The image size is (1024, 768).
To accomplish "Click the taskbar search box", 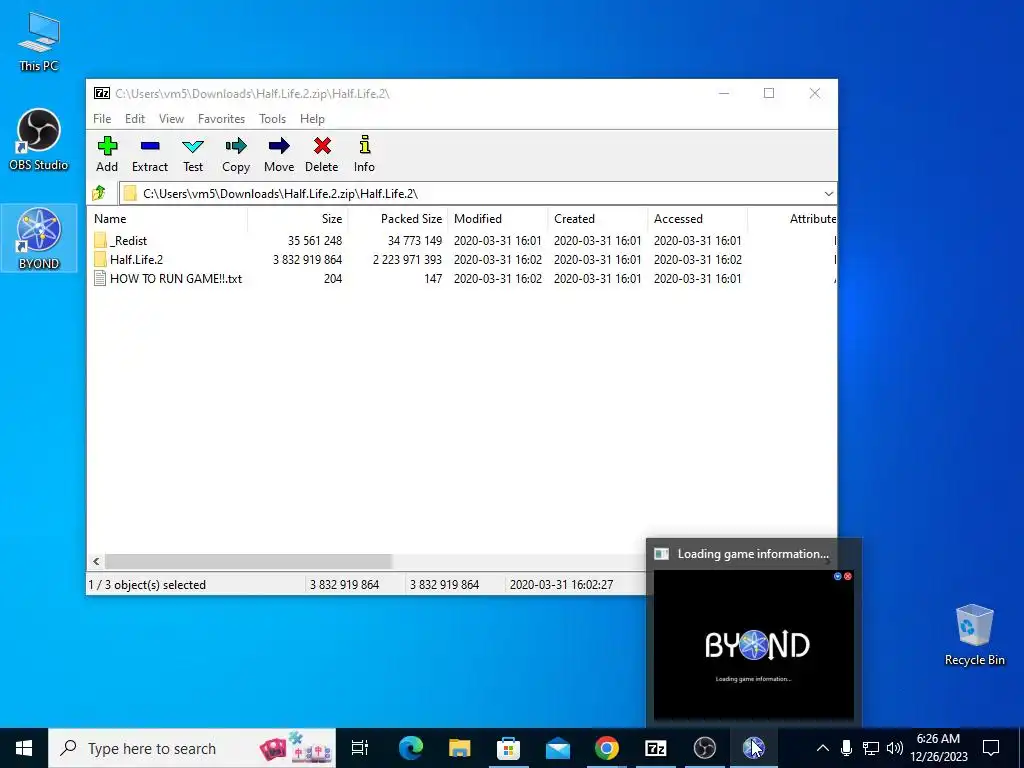I will click(193, 748).
